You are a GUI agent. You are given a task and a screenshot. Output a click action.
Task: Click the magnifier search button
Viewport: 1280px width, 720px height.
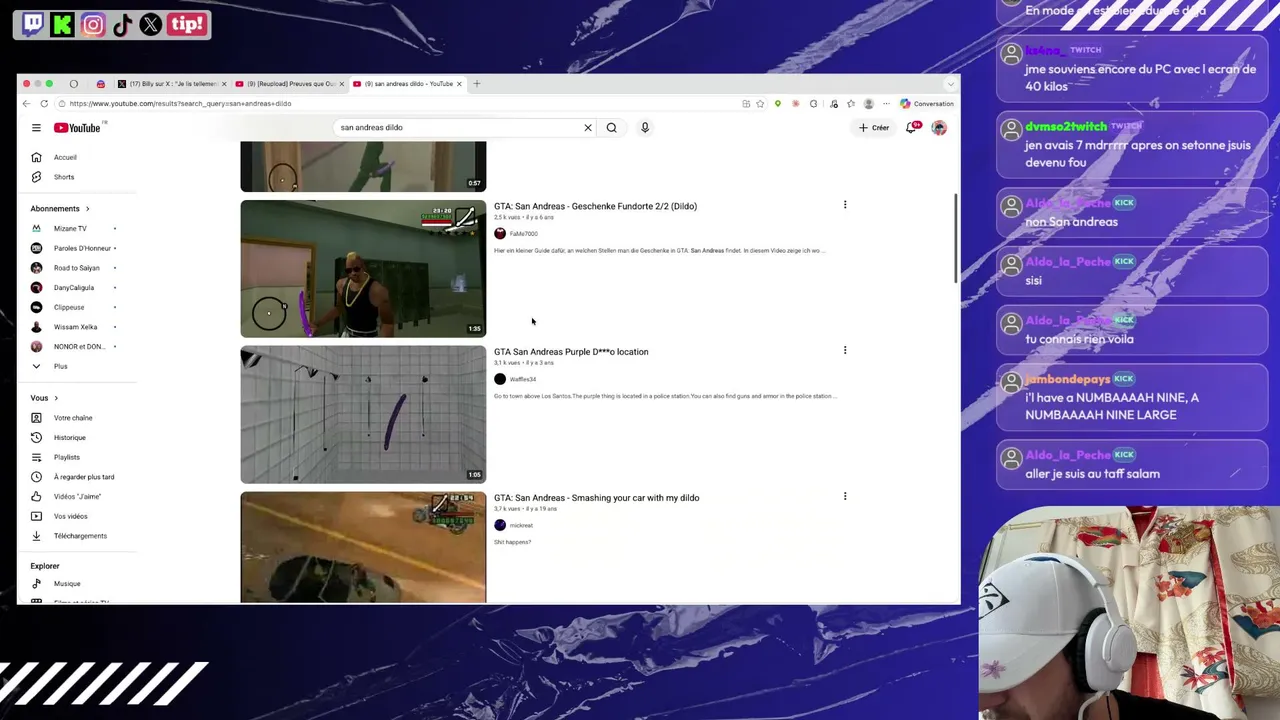(x=612, y=128)
